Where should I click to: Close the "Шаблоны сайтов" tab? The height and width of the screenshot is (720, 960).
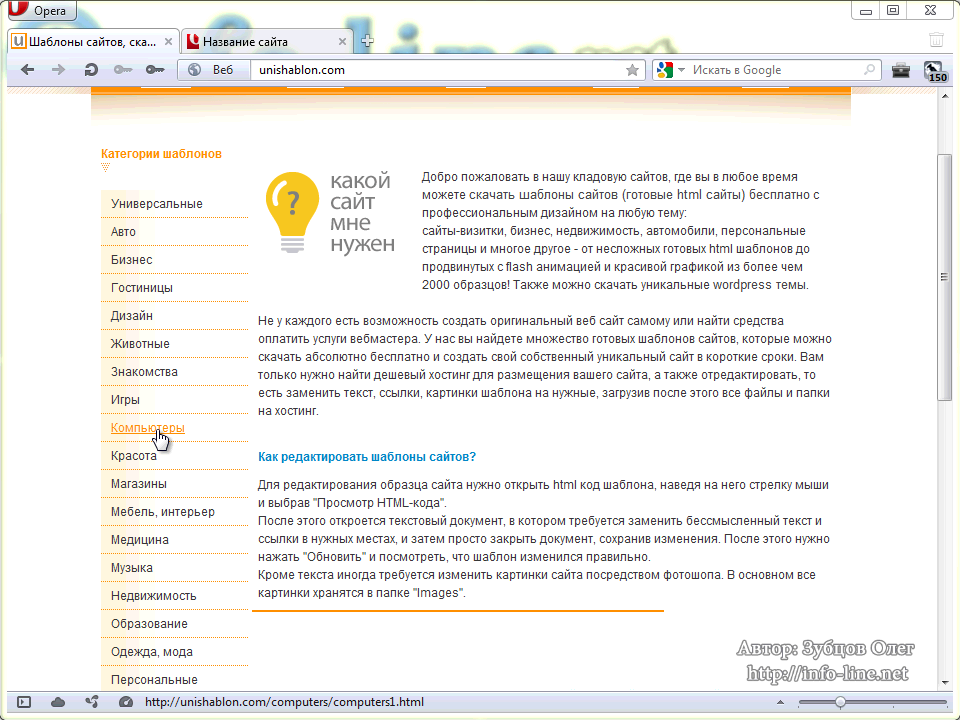click(168, 42)
